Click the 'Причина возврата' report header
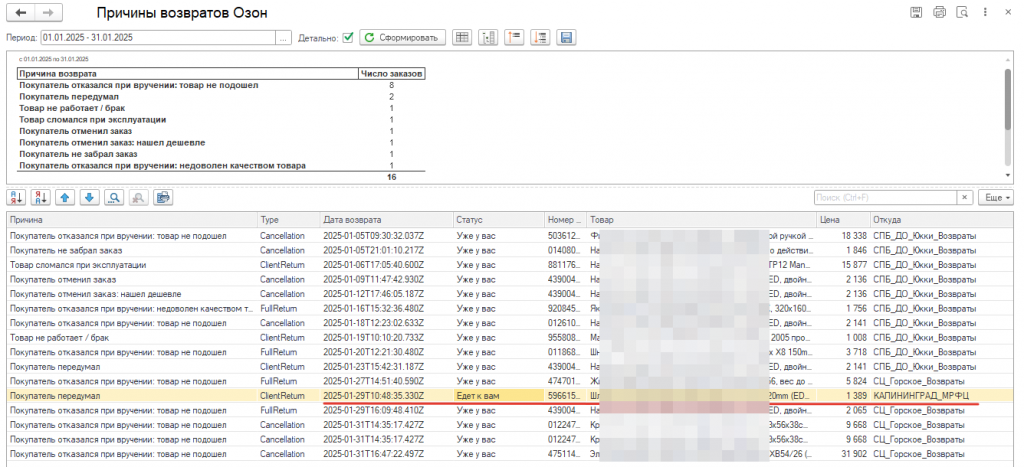Screen dimensions: 1024x467 click(189, 74)
